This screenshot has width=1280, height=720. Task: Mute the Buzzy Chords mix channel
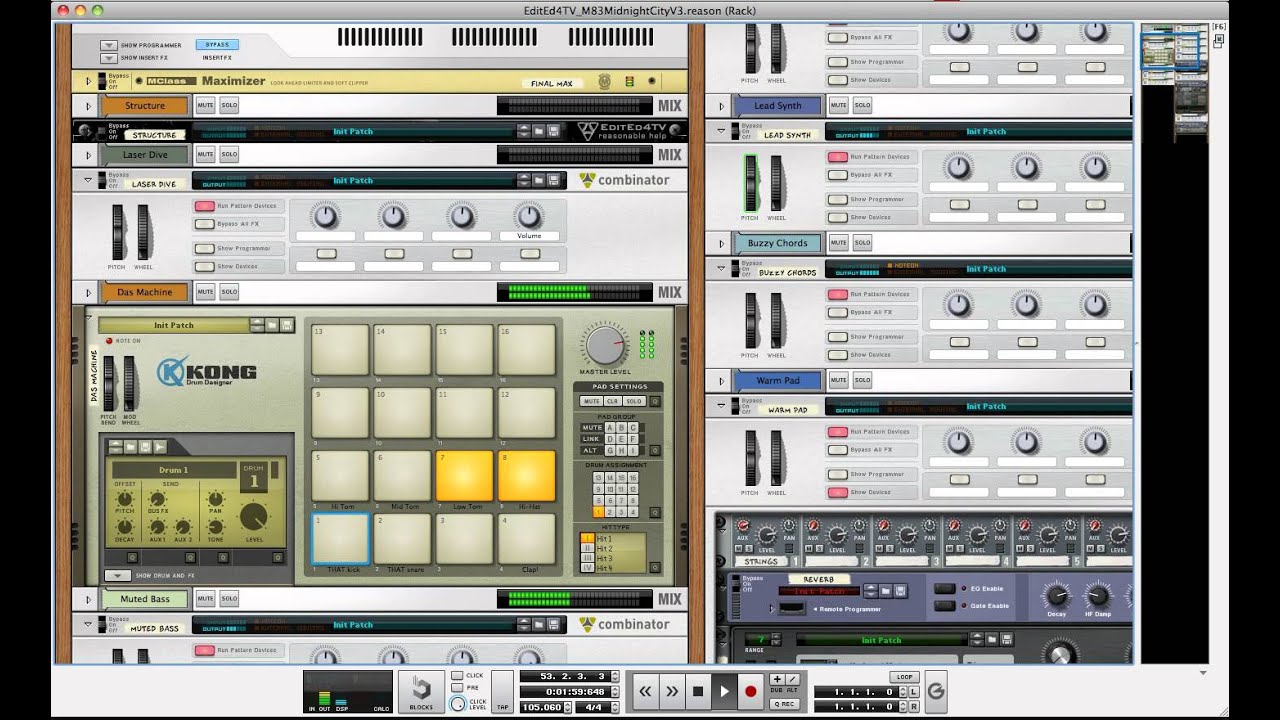838,242
